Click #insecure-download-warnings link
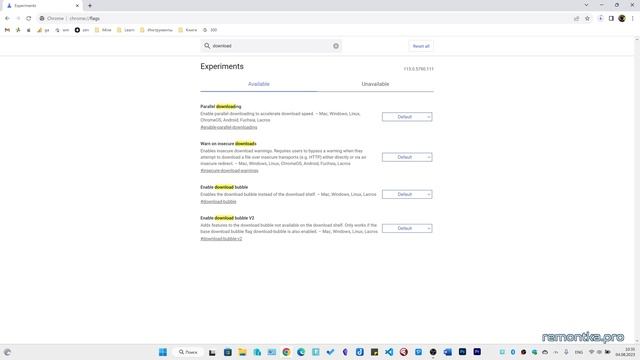The height and width of the screenshot is (360, 640). (x=229, y=171)
